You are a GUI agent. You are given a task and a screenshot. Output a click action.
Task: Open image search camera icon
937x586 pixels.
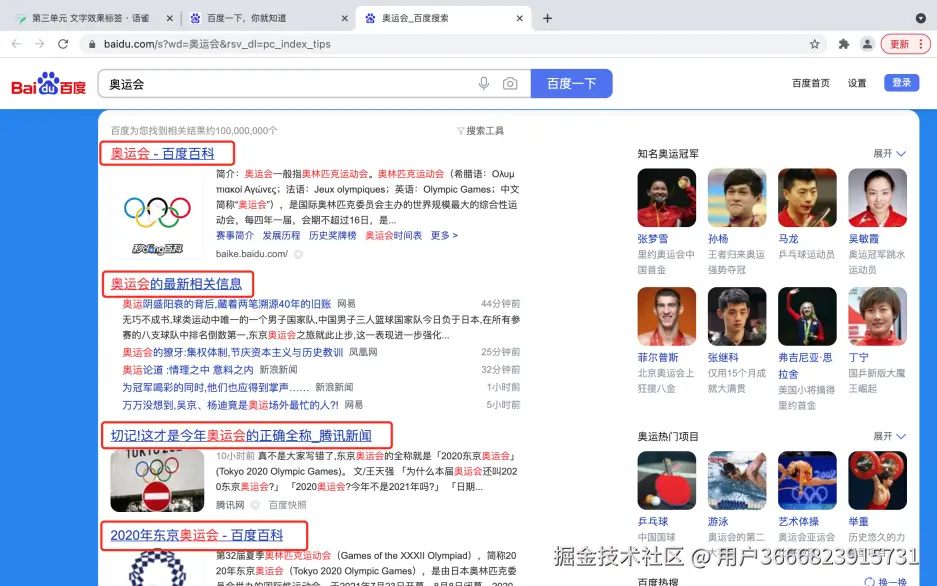tap(510, 84)
